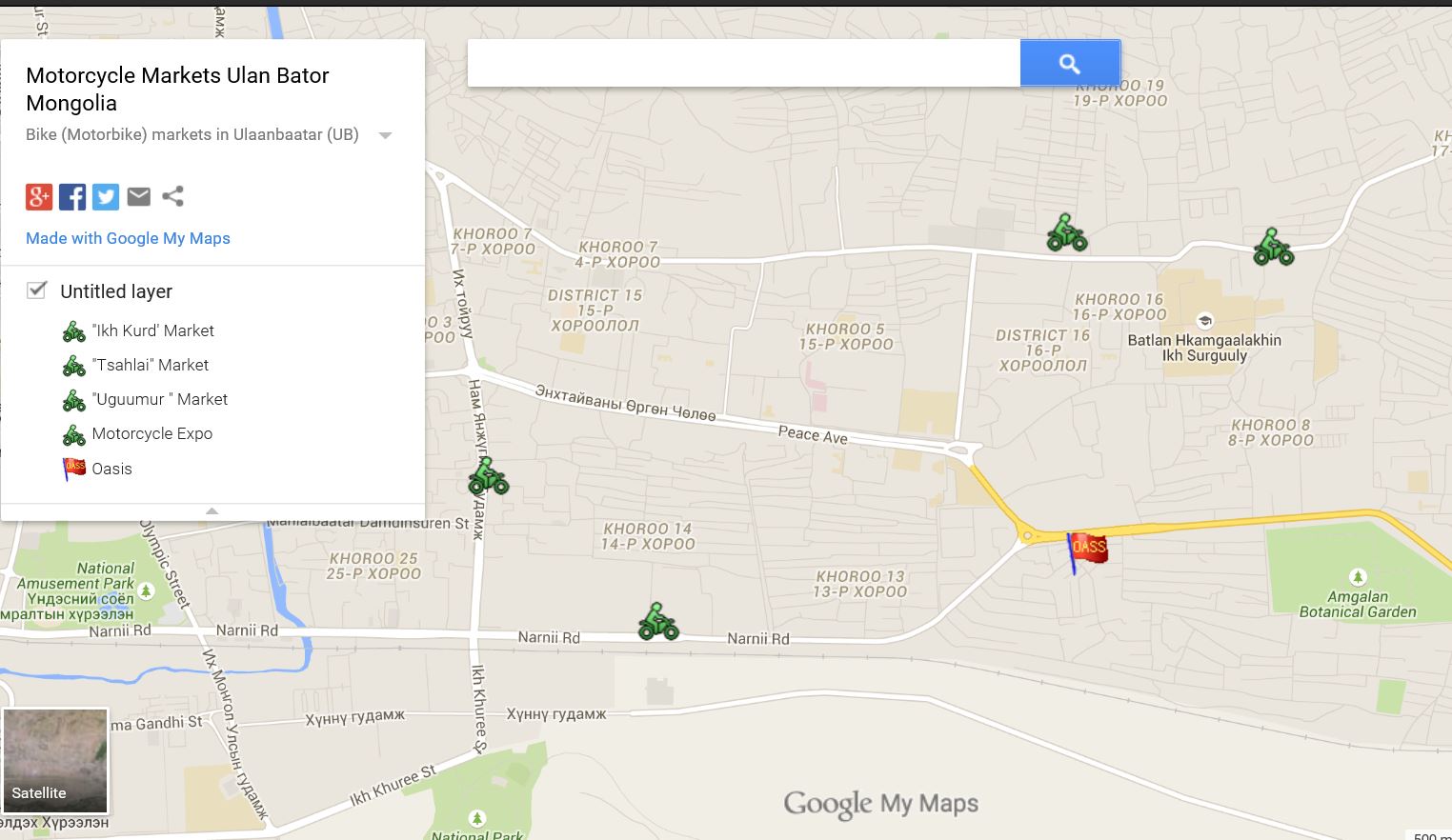Send map by email icon
1452x840 pixels.
click(x=139, y=197)
